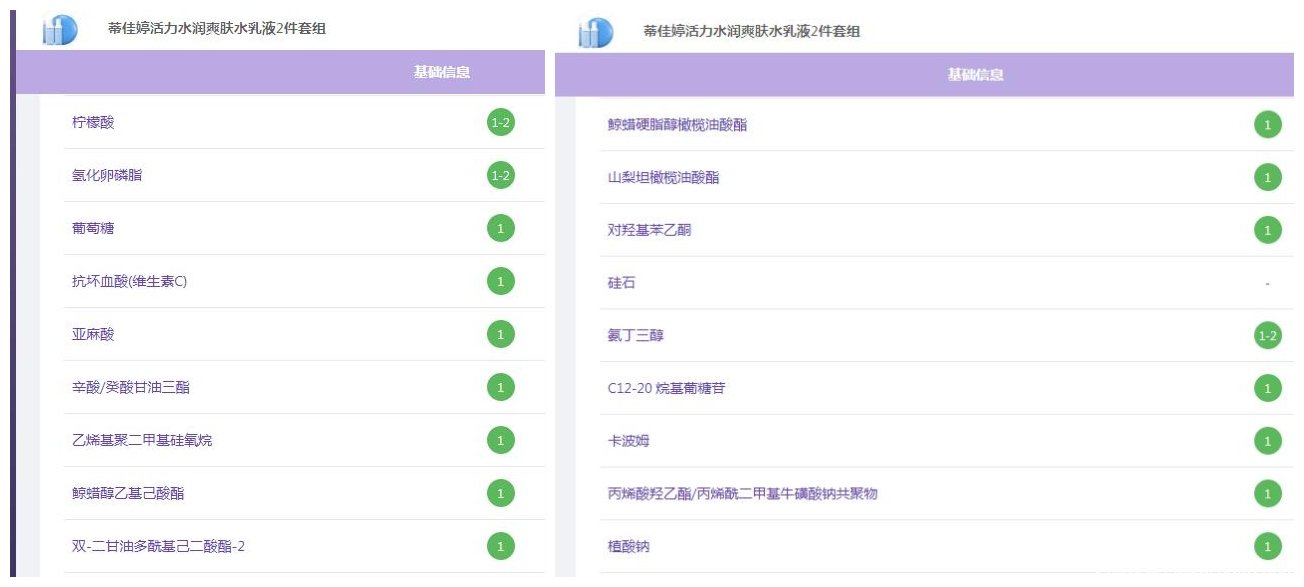This screenshot has width=1304, height=587.
Task: Click the safety badge for 植酸钠
Action: click(x=1267, y=547)
